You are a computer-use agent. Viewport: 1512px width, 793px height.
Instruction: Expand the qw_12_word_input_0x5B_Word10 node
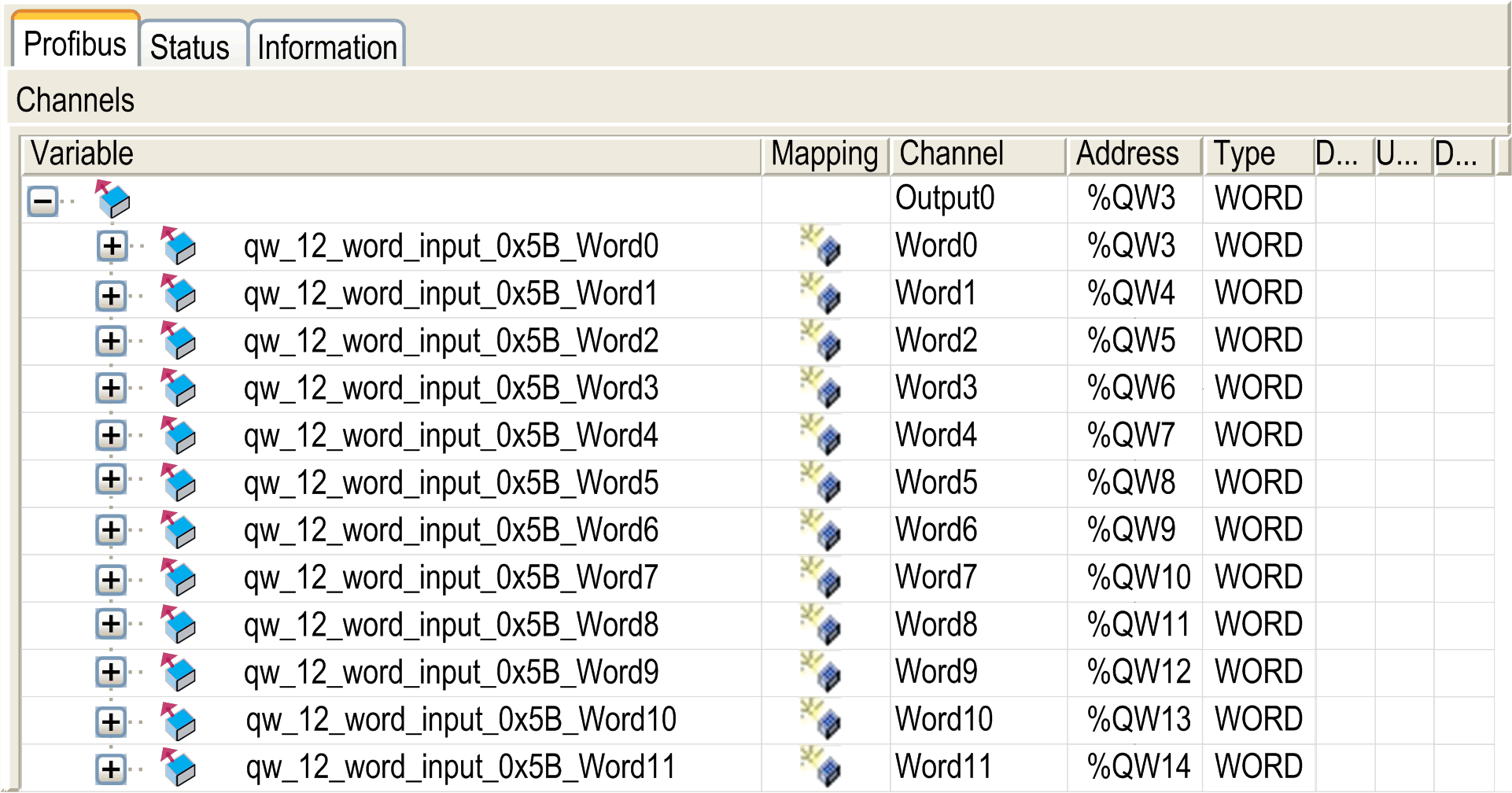click(112, 721)
